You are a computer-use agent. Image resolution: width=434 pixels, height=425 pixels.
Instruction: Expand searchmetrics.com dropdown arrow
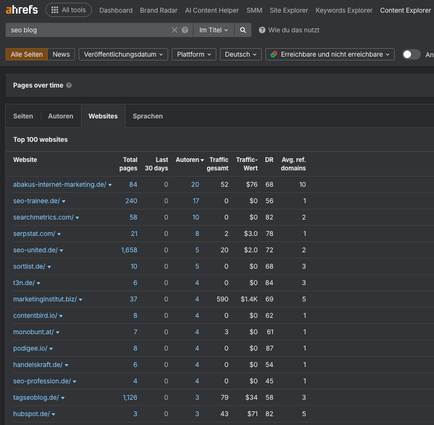click(x=77, y=218)
